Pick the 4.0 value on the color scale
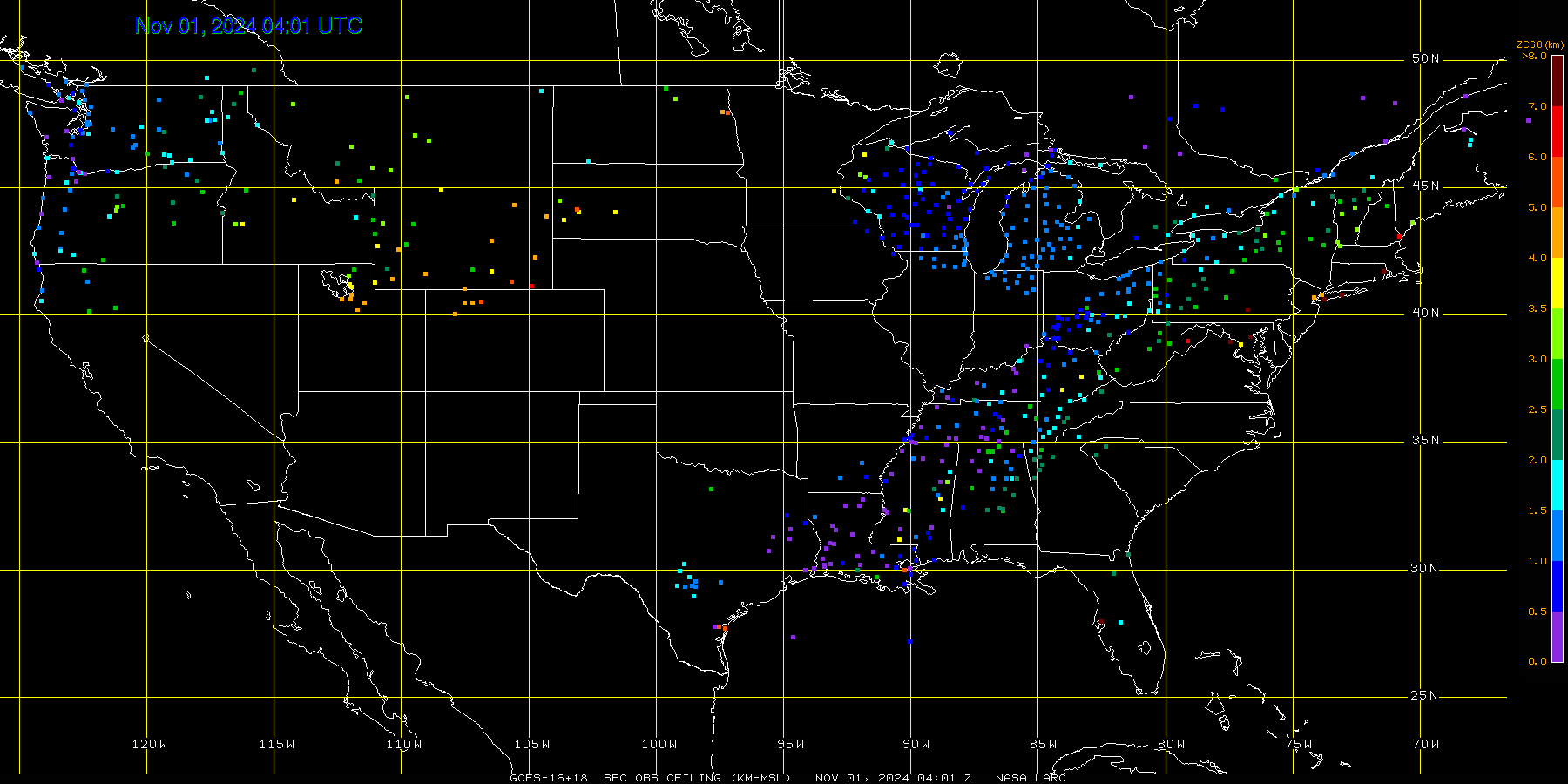 pos(1538,258)
